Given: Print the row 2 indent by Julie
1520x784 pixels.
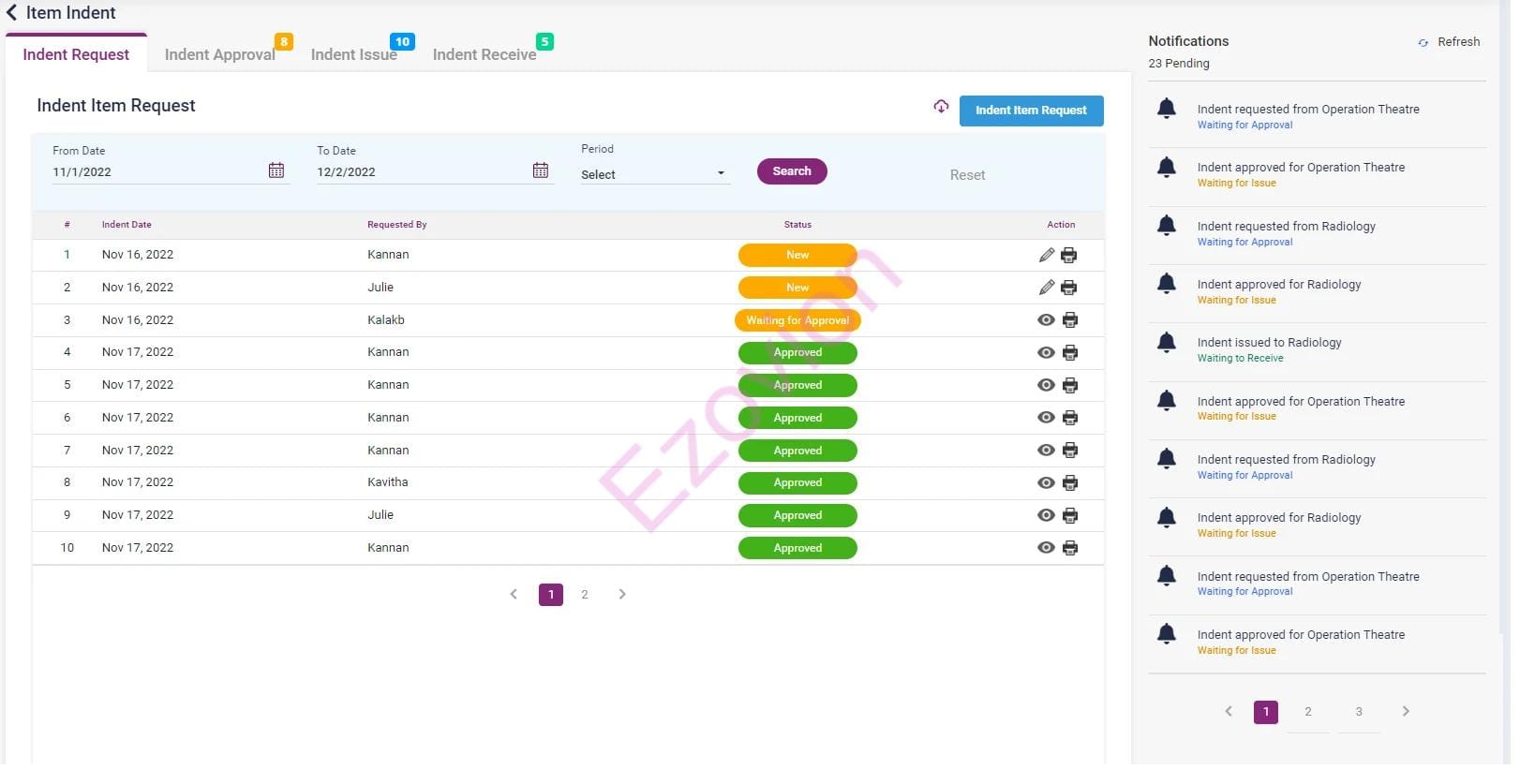Looking at the screenshot, I should click(1069, 288).
